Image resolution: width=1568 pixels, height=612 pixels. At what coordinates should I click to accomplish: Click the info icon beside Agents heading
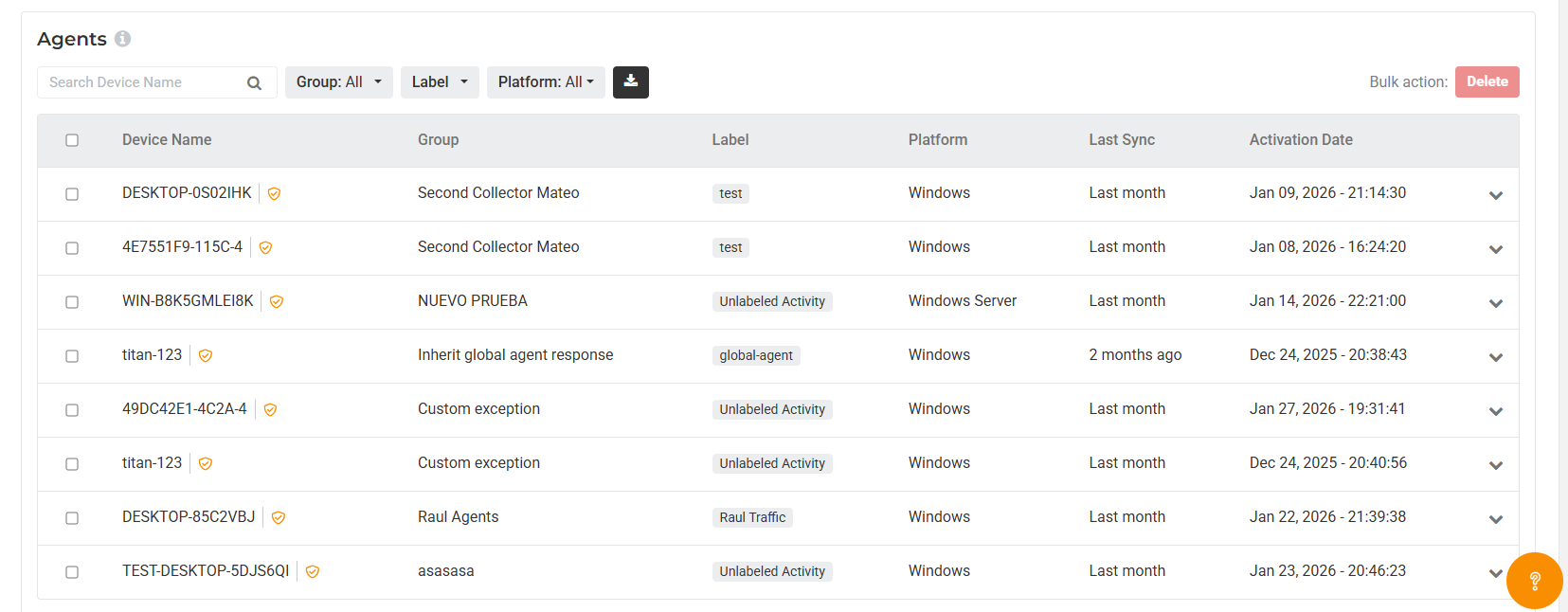point(122,39)
